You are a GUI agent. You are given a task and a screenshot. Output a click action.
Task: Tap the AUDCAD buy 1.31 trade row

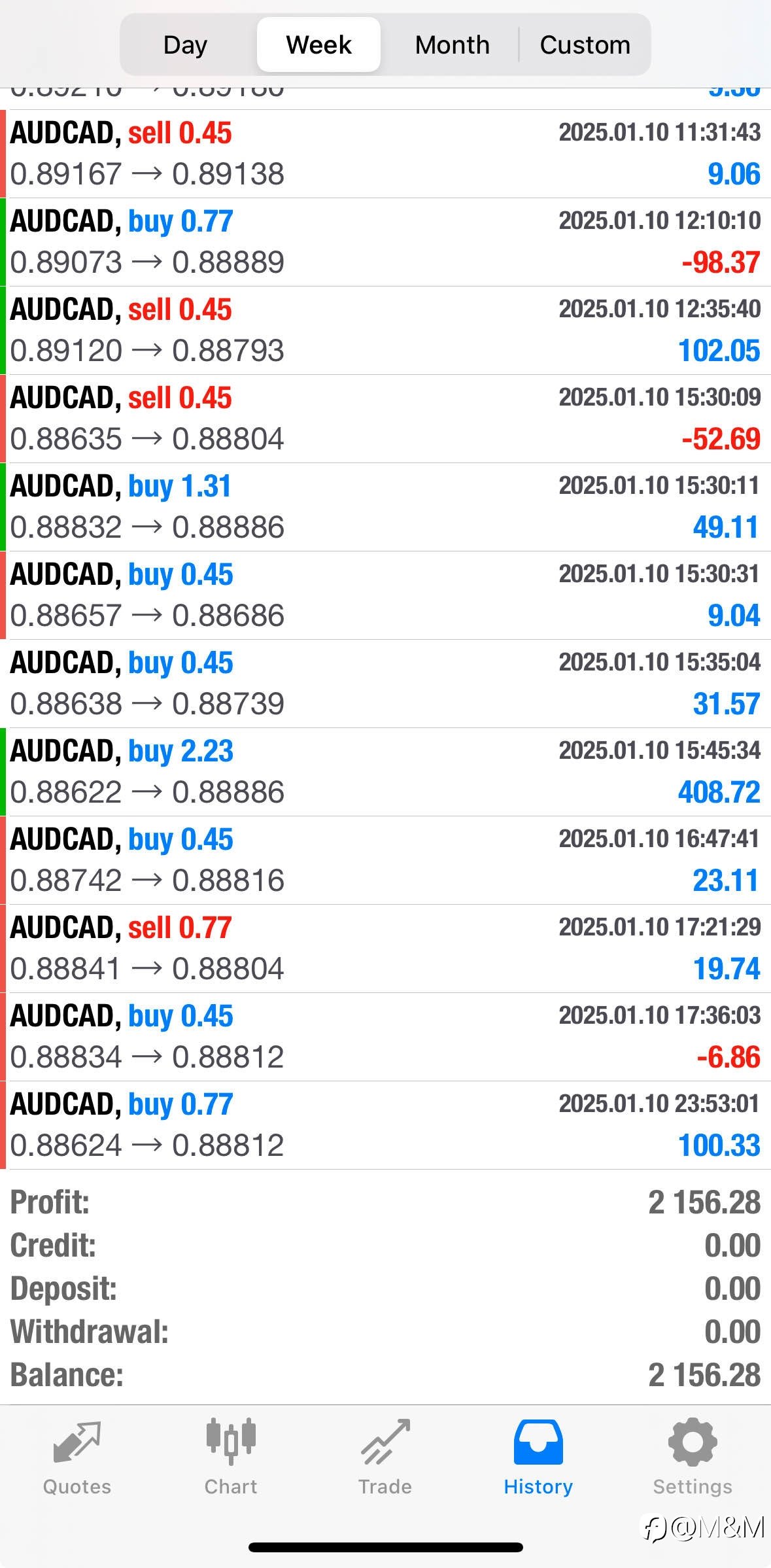(385, 507)
